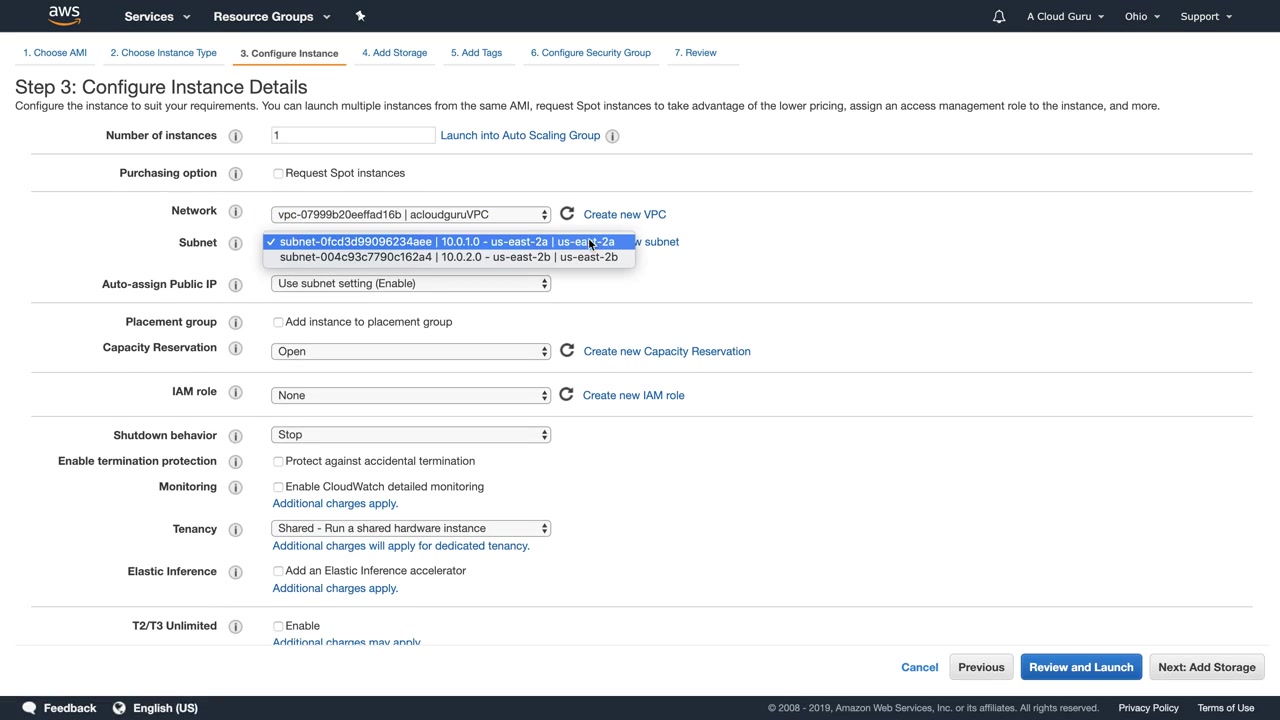Click info icon next to Number of instances
Screen dimensions: 1280x720
(236, 136)
